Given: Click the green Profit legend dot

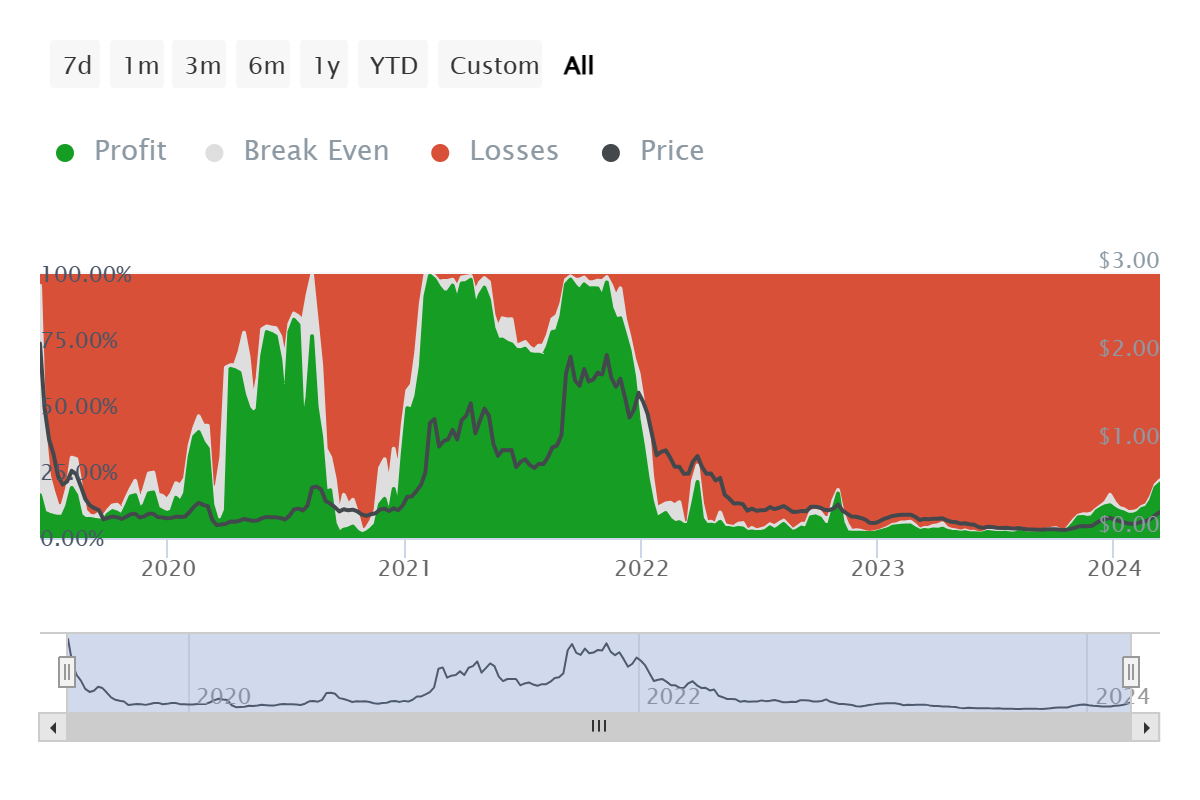Looking at the screenshot, I should point(65,153).
